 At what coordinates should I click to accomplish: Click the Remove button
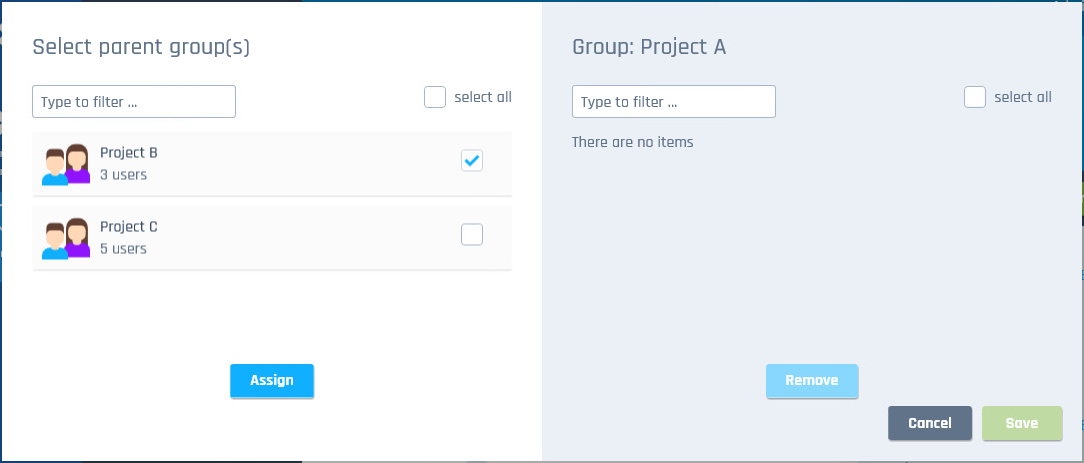(811, 381)
